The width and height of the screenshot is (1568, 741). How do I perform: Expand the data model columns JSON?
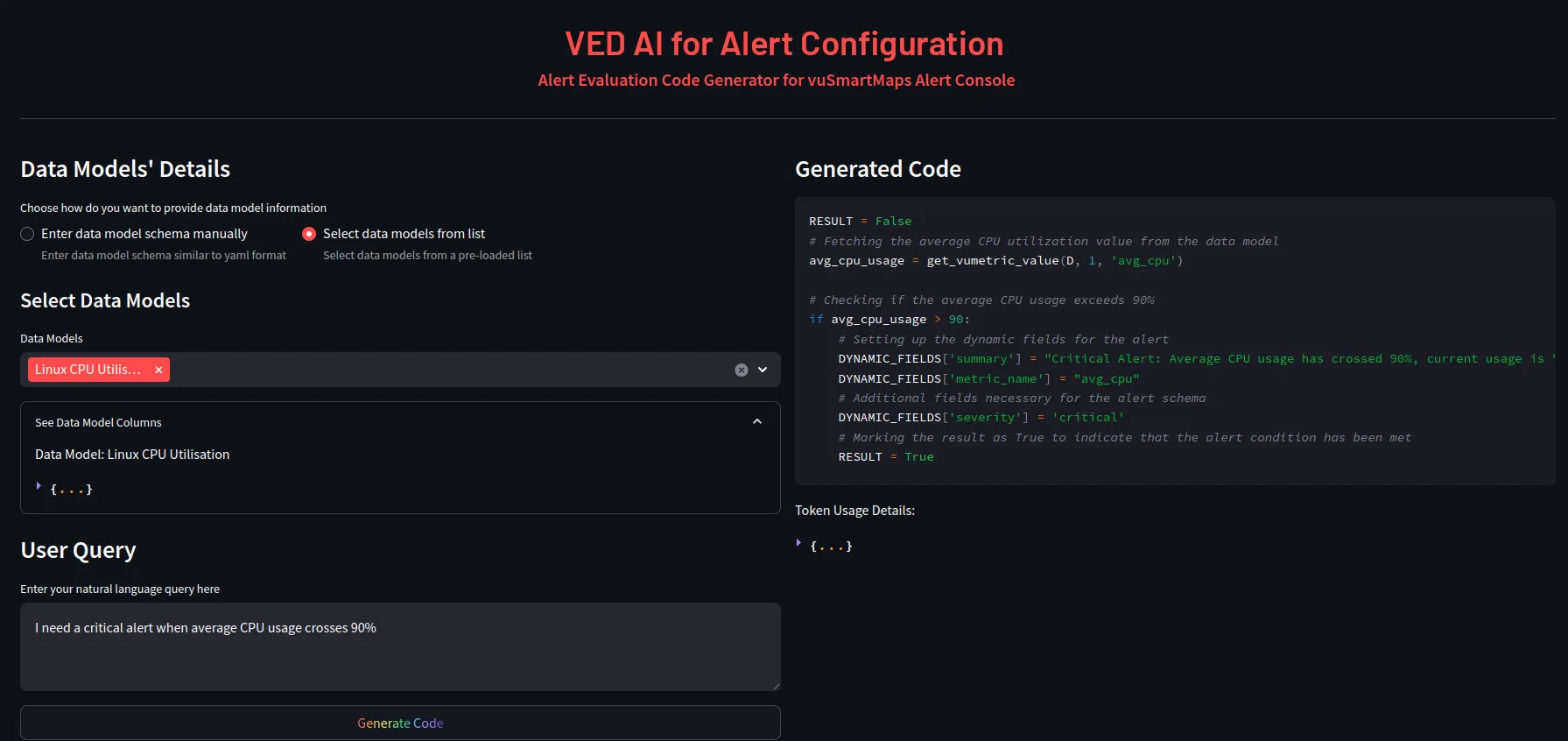click(39, 486)
